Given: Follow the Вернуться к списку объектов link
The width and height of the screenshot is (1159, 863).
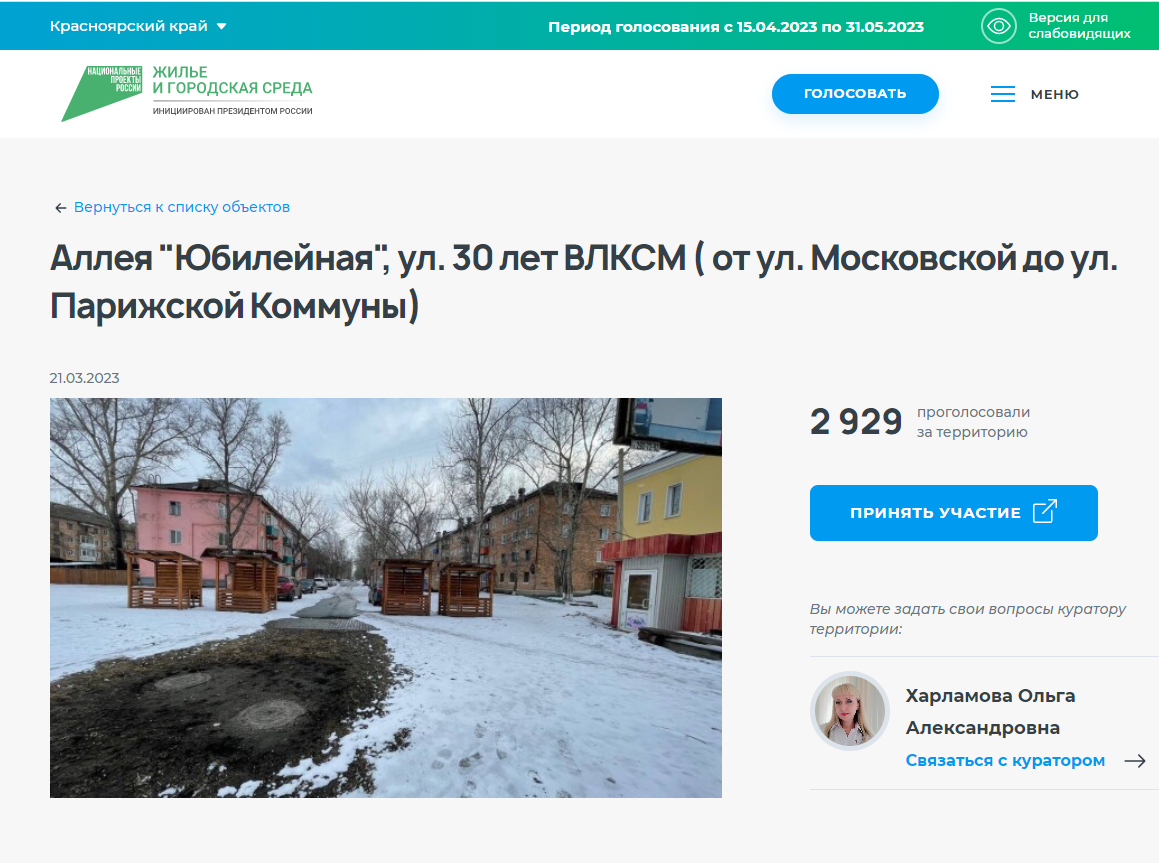Looking at the screenshot, I should tap(182, 207).
